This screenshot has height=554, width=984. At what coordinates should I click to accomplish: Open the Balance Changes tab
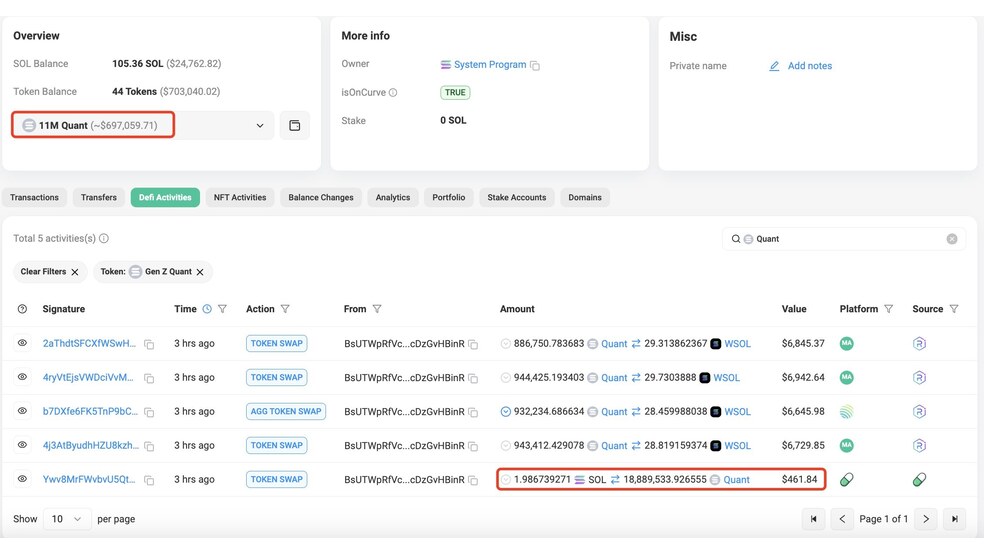pyautogui.click(x=321, y=197)
